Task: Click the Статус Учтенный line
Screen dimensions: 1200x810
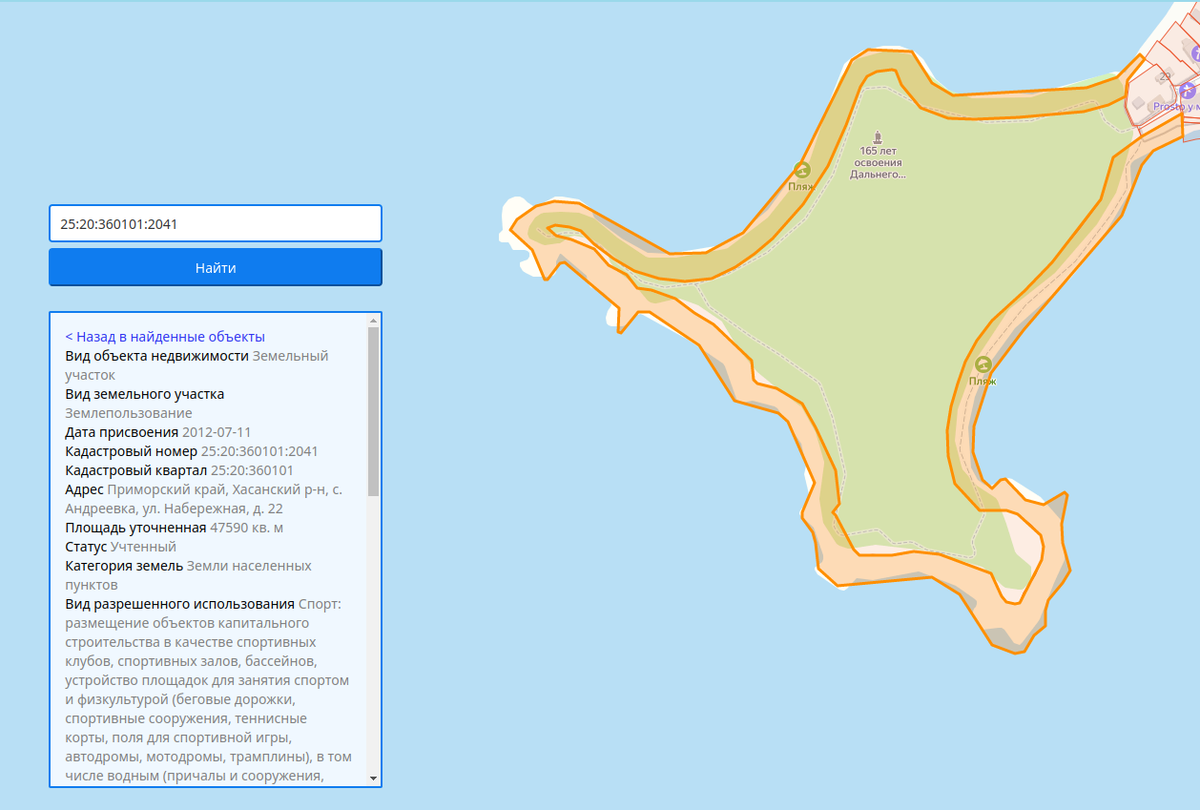Action: pos(121,547)
